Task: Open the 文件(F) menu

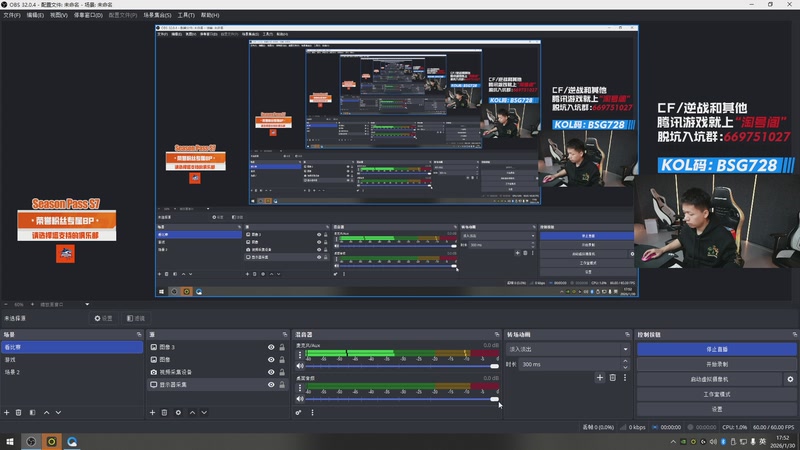Action: click(12, 15)
